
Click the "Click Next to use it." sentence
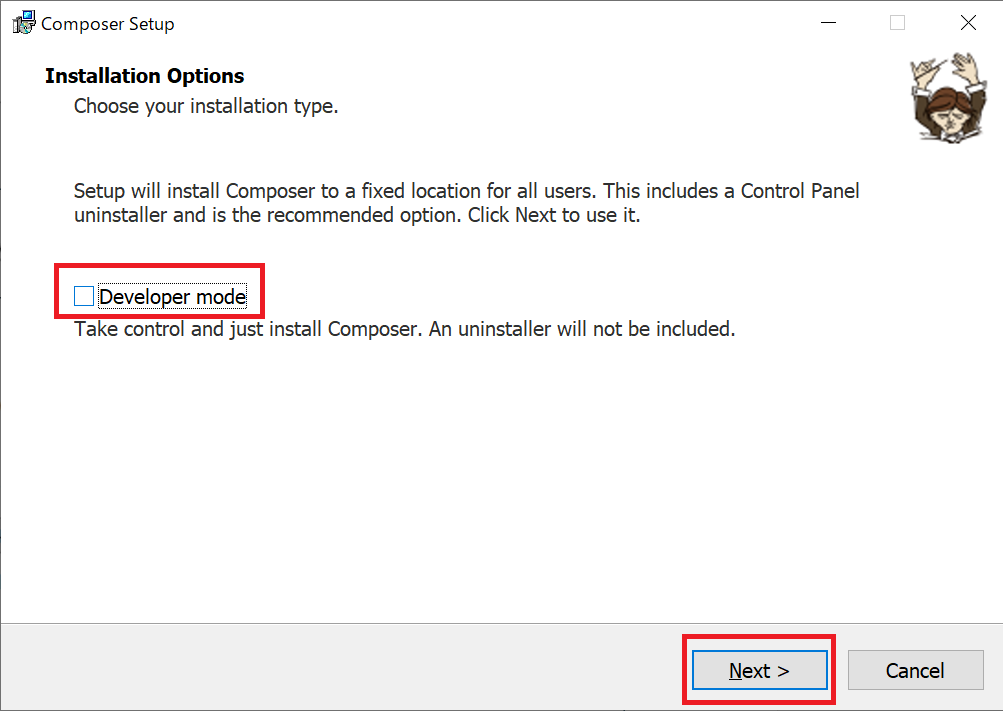pyautogui.click(x=554, y=215)
